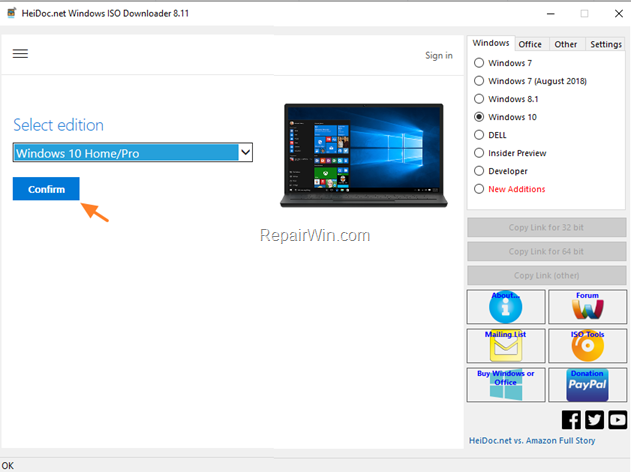Open HeiDoc.net vs. Amazon Full Story link
This screenshot has height=472, width=631.
532,441
